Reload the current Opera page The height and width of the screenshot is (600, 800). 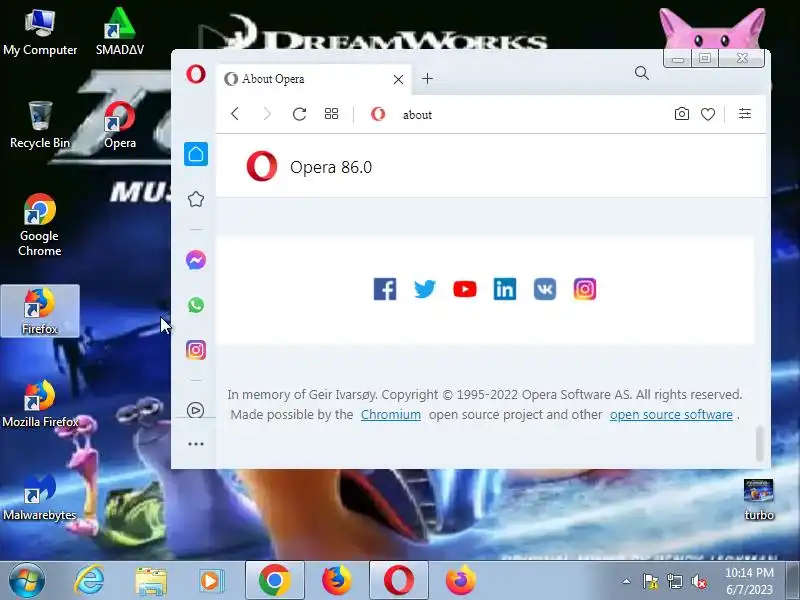[x=299, y=114]
